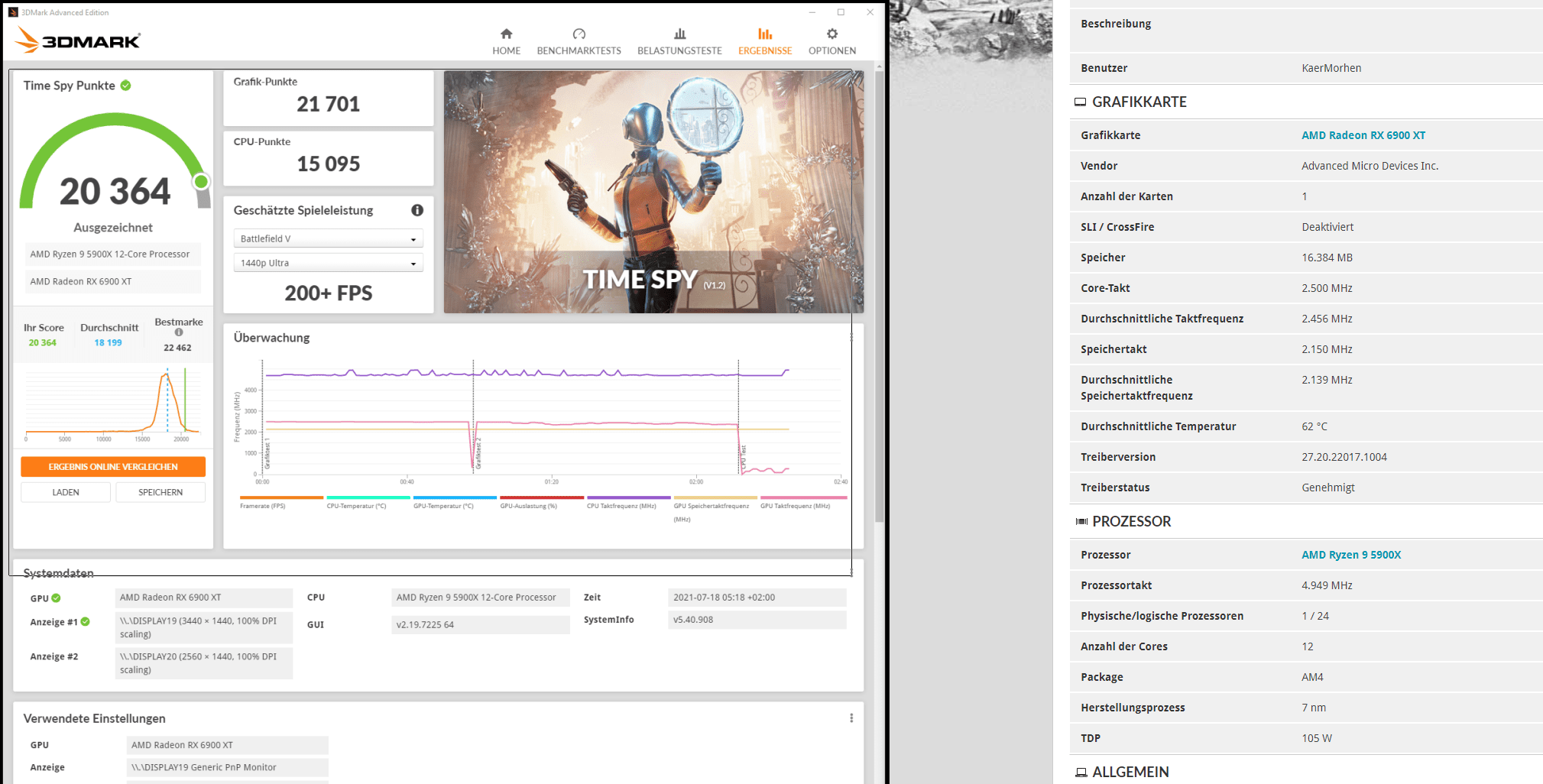This screenshot has height=784, width=1543.
Task: Open the 1440p Ultra resolution dropdown
Action: pos(328,263)
